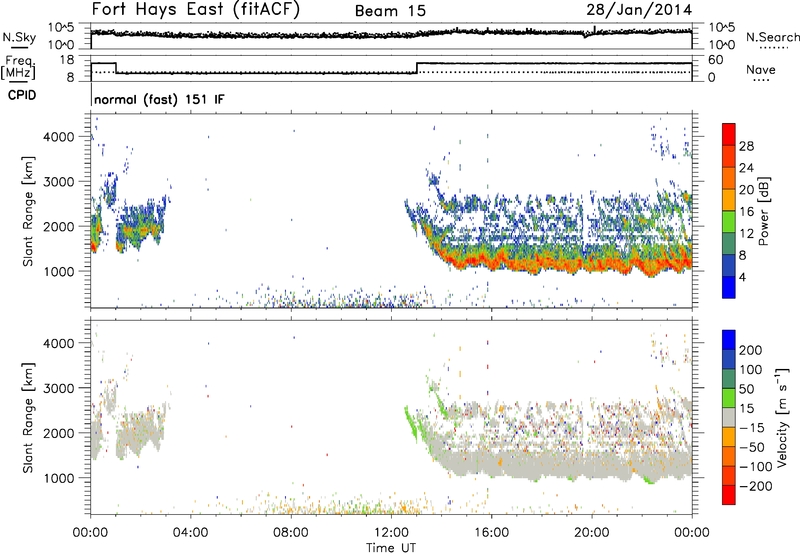This screenshot has height=554, width=800.
Task: Click the "Time UT" axis title
Action: coord(391,548)
